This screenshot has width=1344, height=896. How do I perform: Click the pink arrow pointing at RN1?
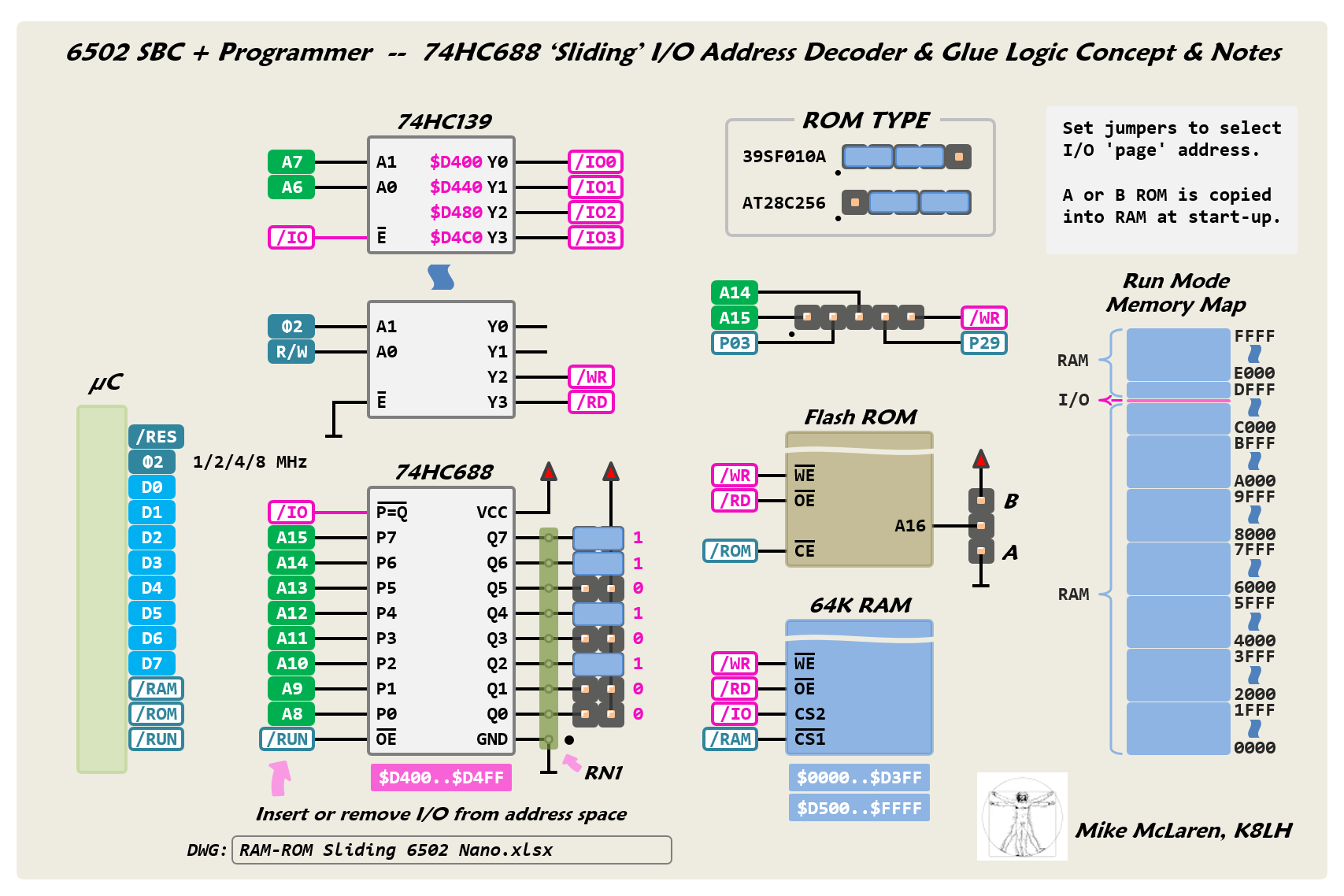572,763
